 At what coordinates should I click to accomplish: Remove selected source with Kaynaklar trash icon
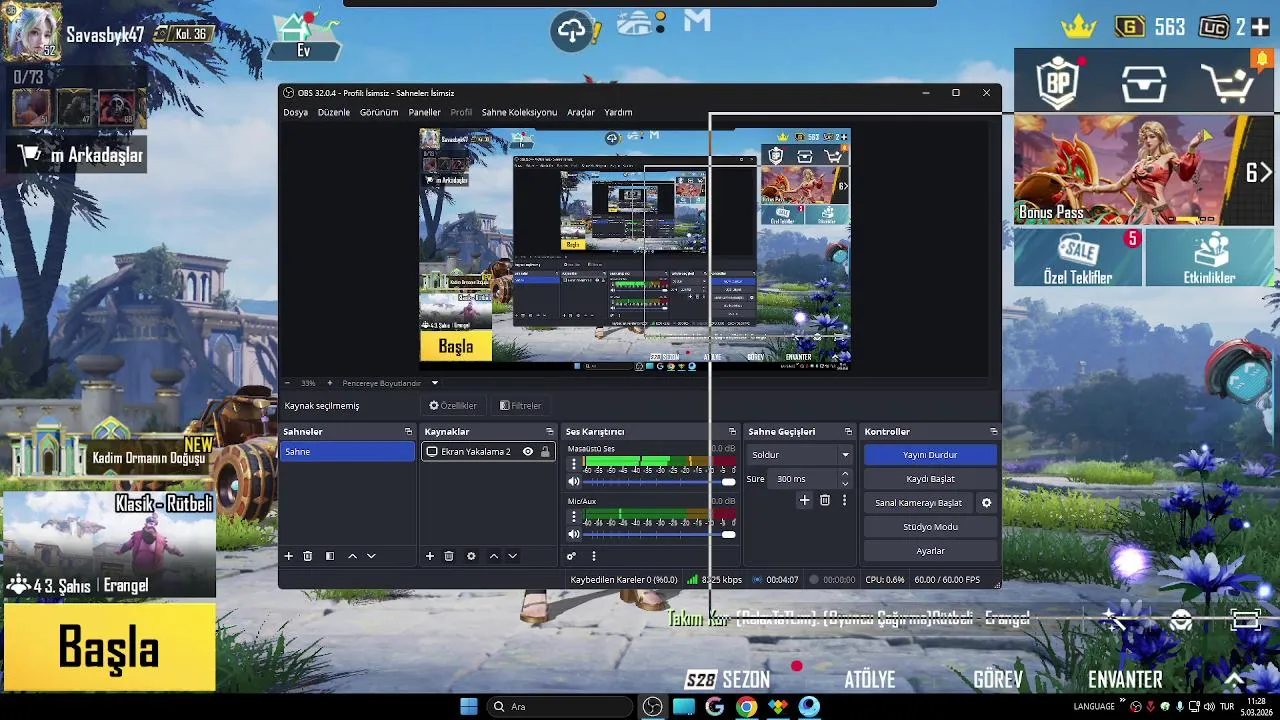click(449, 556)
